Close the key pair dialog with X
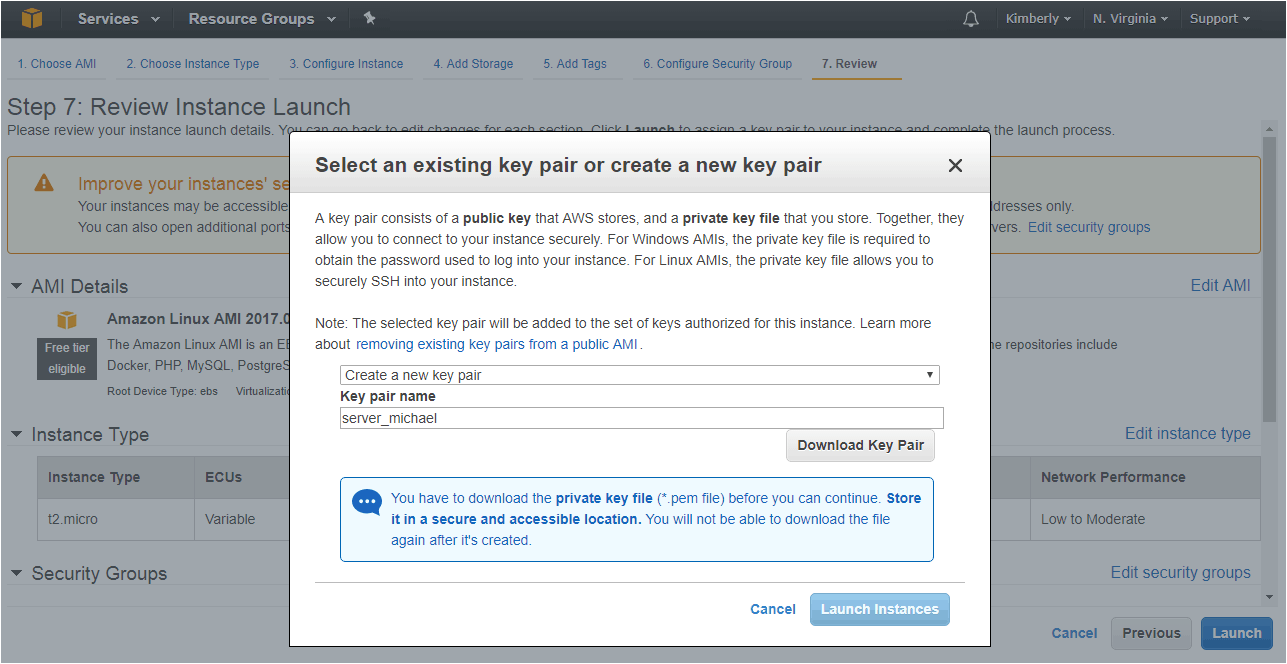 (955, 166)
